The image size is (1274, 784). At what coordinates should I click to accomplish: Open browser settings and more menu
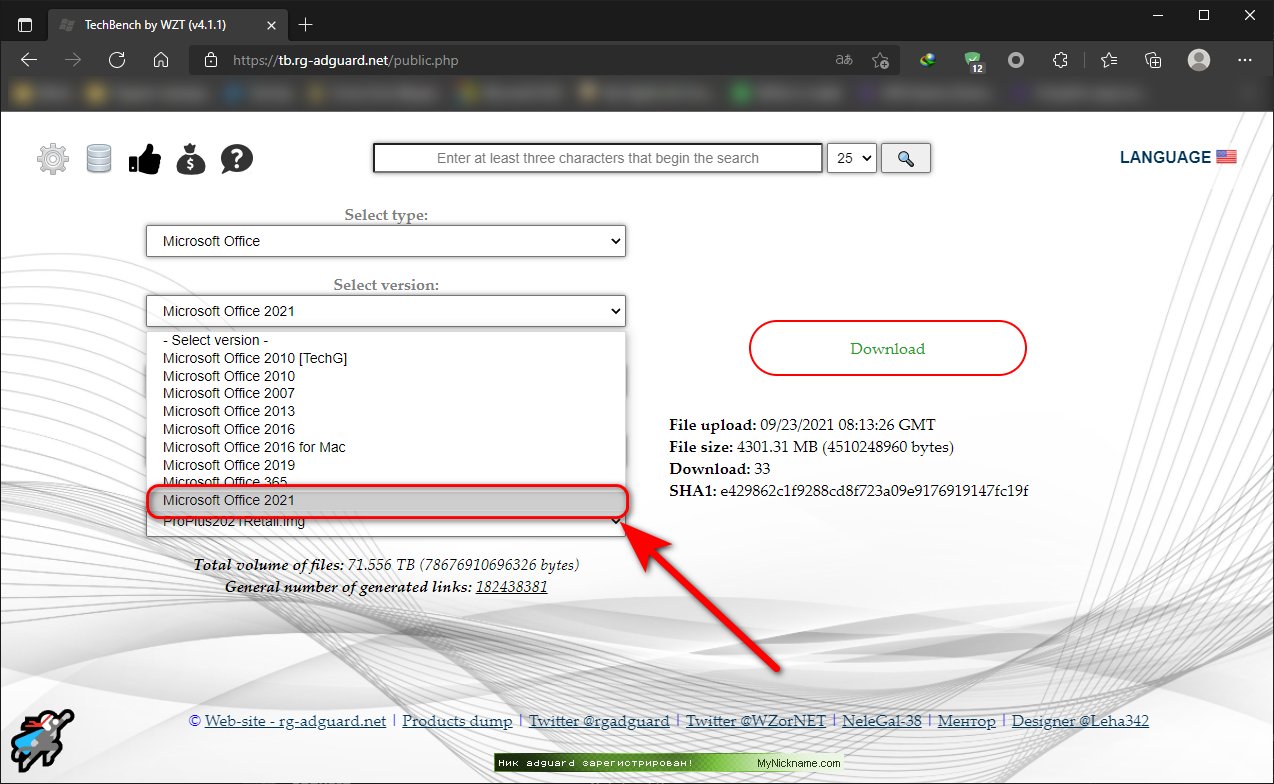point(1244,60)
